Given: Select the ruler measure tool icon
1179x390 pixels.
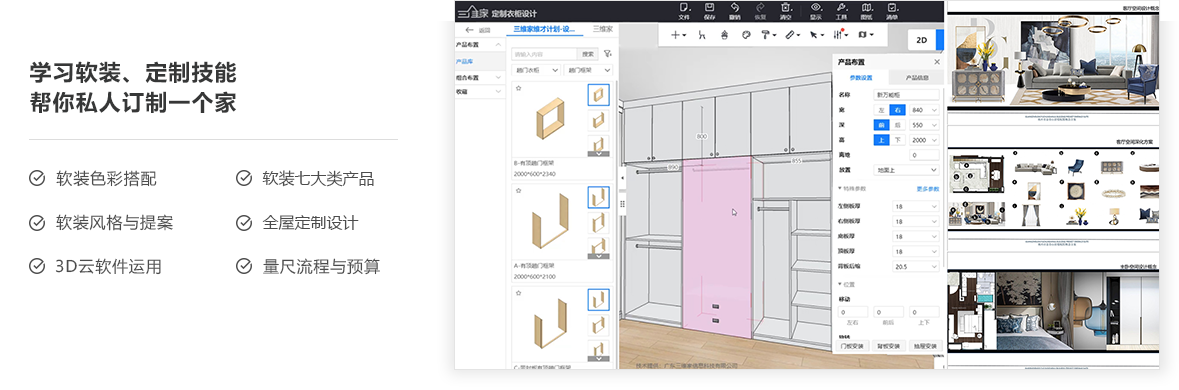Looking at the screenshot, I should (791, 35).
